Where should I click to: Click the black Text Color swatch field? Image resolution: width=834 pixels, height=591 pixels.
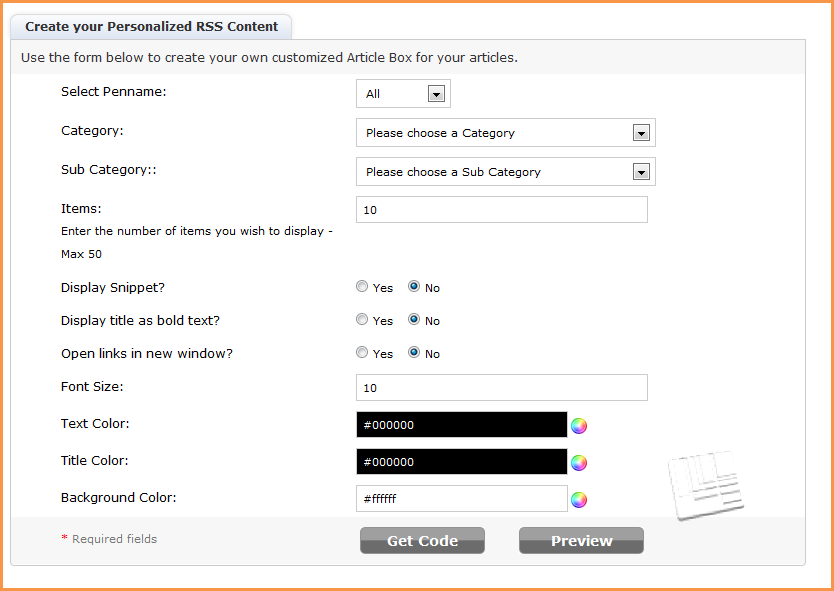click(x=461, y=425)
